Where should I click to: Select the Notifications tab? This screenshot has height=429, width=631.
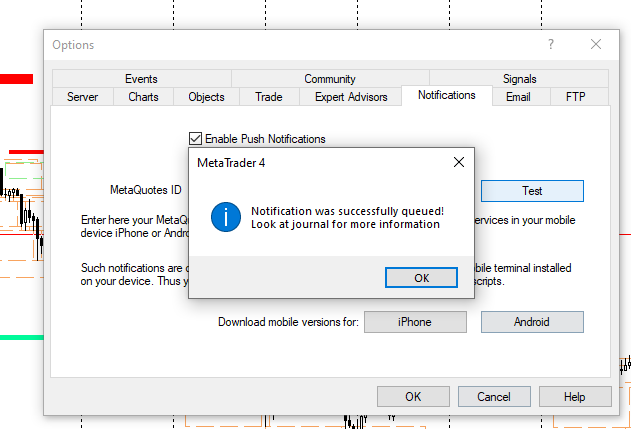[x=447, y=95]
